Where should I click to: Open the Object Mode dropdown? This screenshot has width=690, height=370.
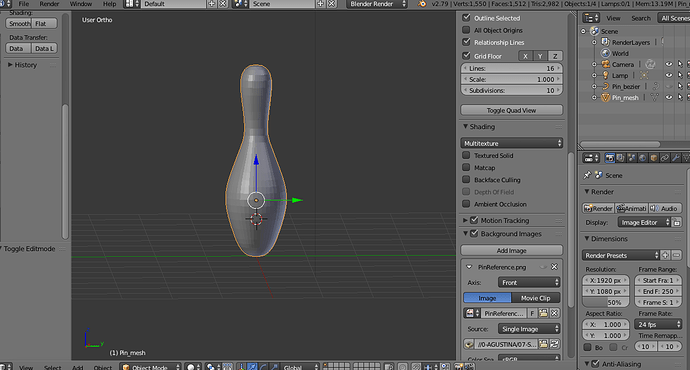tap(150, 366)
